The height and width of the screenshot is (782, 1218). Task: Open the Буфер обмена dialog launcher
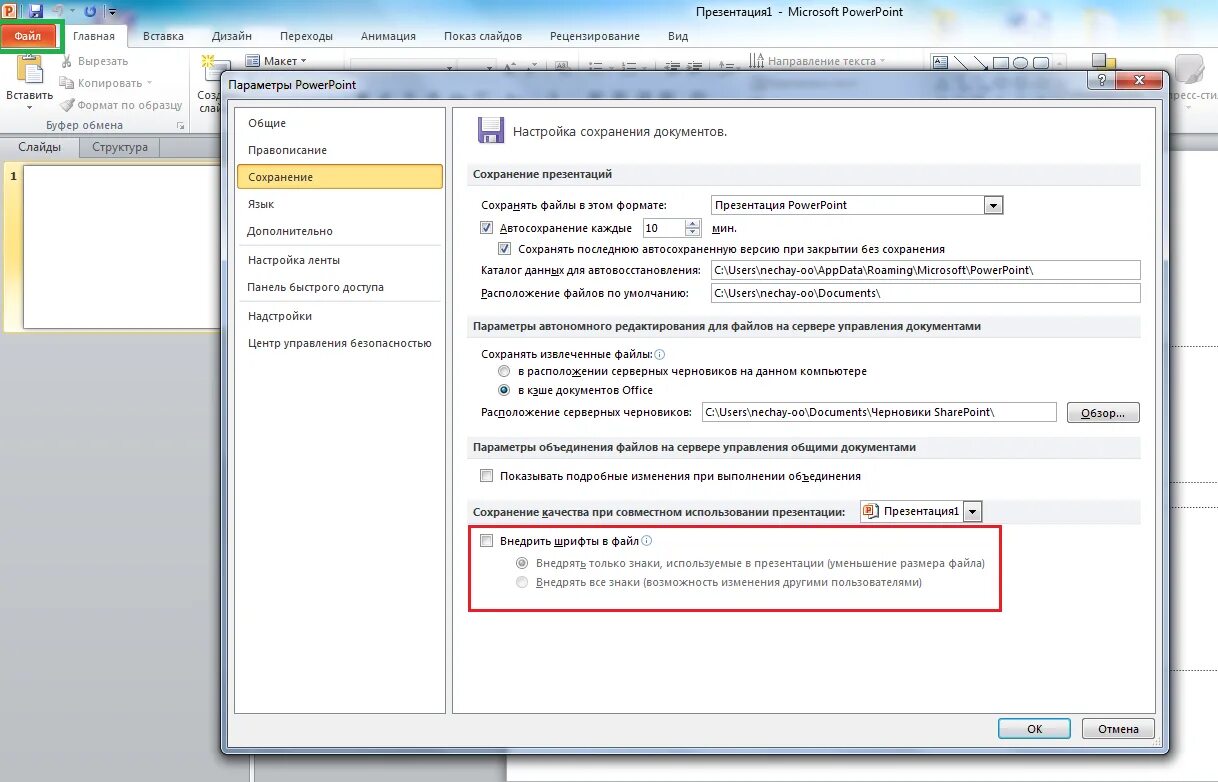[x=181, y=126]
